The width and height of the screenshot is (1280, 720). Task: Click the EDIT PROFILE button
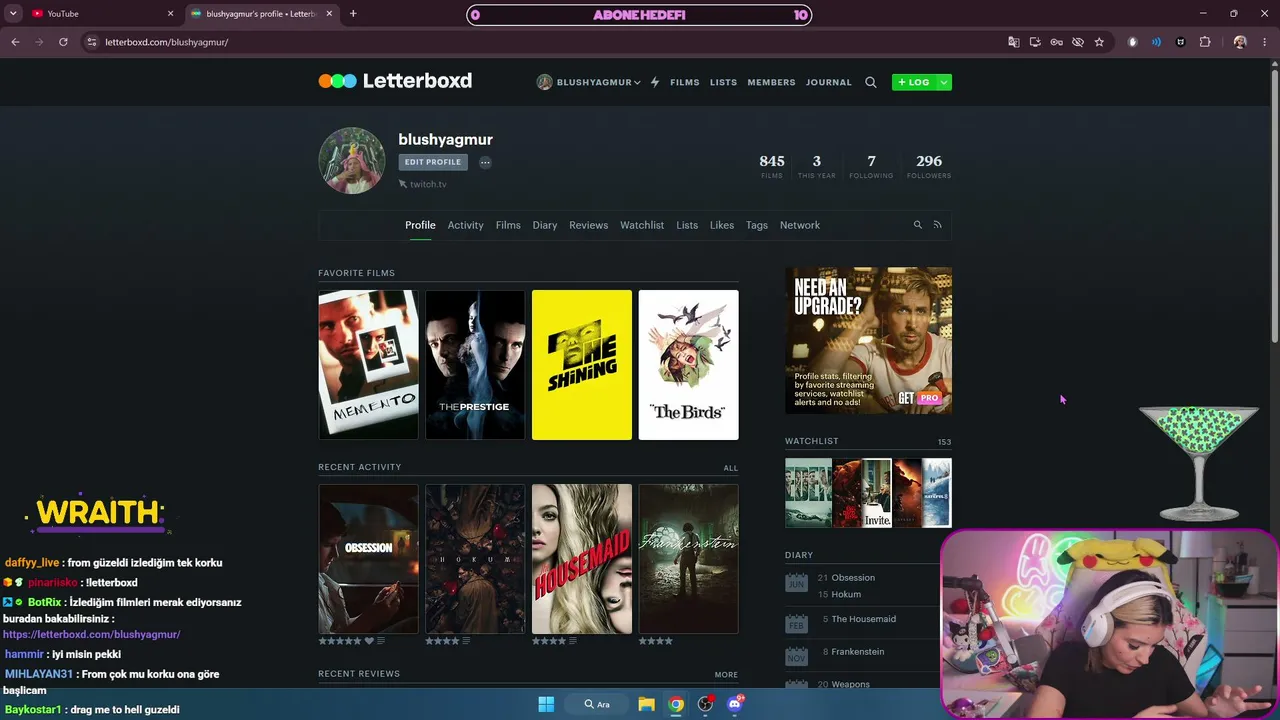pyautogui.click(x=433, y=162)
